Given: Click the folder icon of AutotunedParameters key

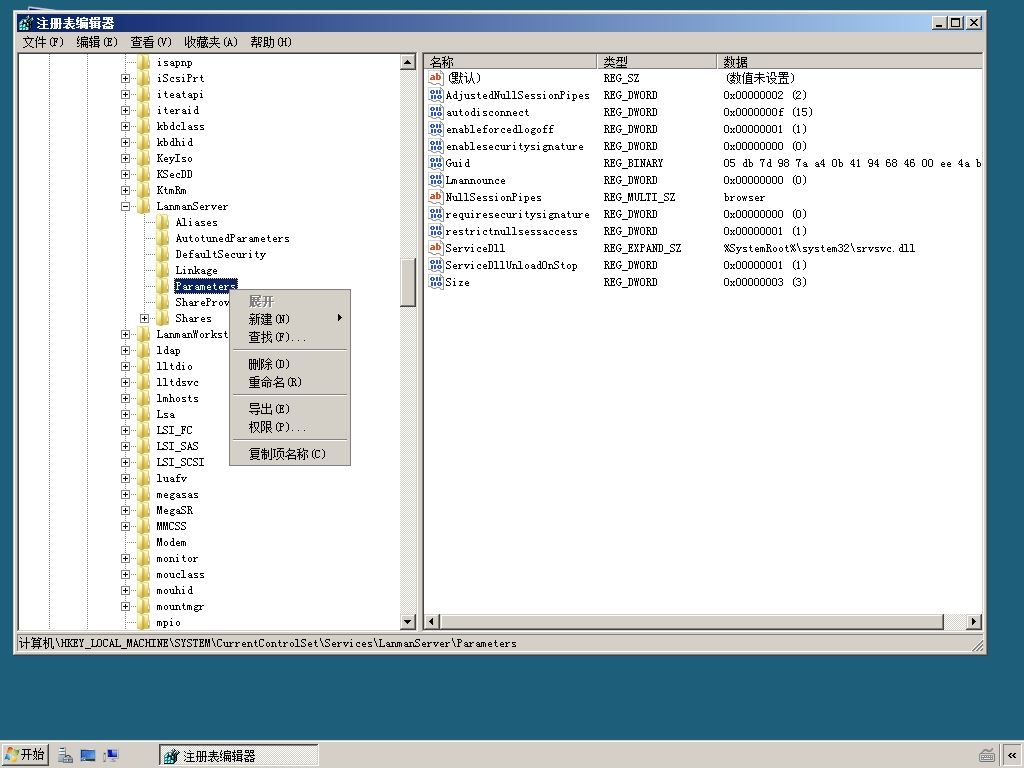Looking at the screenshot, I should point(163,238).
